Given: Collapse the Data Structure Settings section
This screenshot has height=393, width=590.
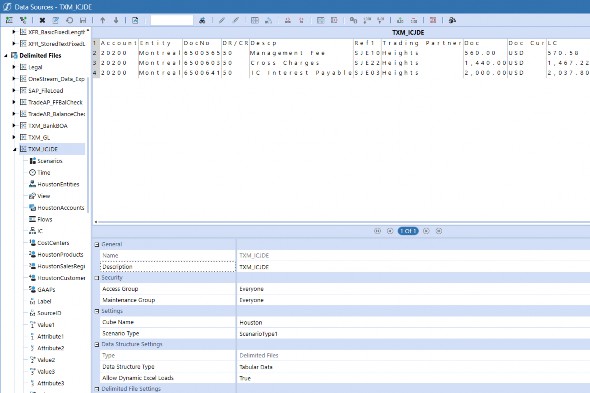Looking at the screenshot, I should pyautogui.click(x=97, y=344).
